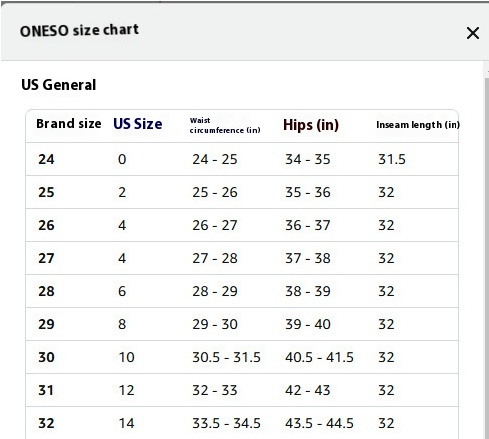Click the Inseam length (in) header
This screenshot has height=439, width=489.
[x=418, y=125]
